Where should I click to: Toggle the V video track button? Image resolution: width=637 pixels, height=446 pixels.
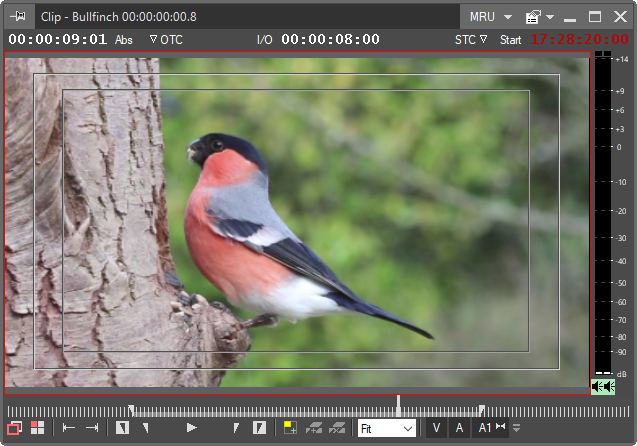[x=436, y=428]
